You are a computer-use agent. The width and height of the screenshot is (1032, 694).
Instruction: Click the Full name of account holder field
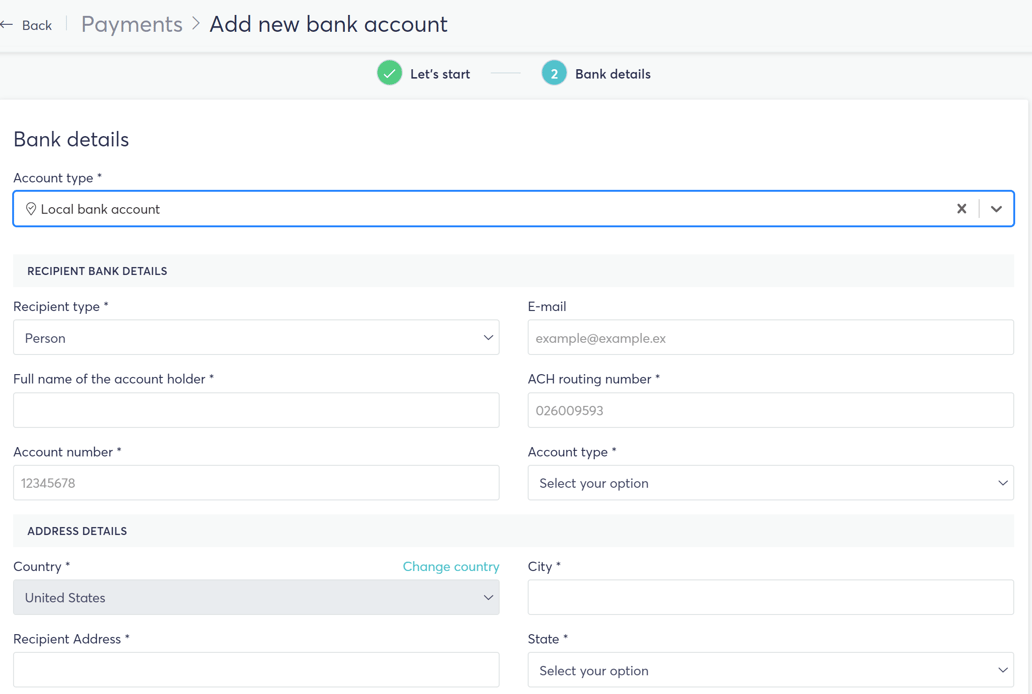point(256,410)
